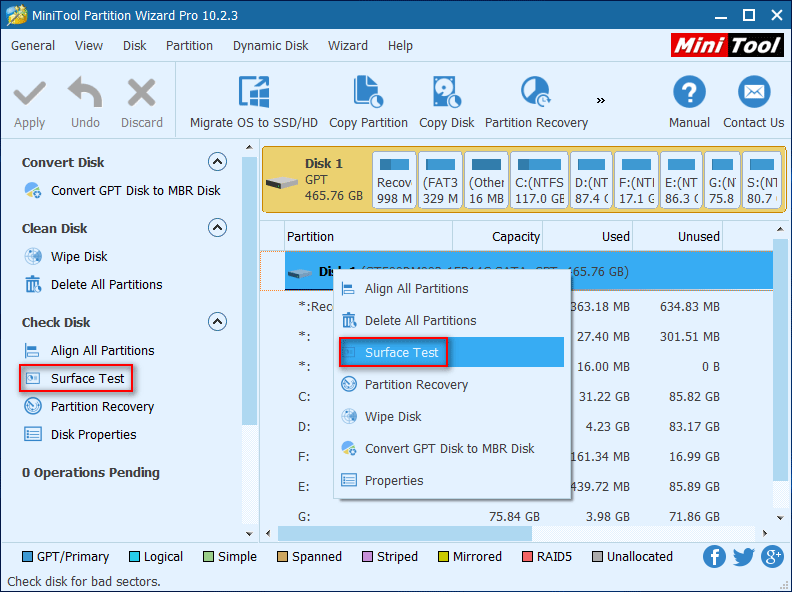Sort by the Unused column header
792x592 pixels.
click(677, 236)
